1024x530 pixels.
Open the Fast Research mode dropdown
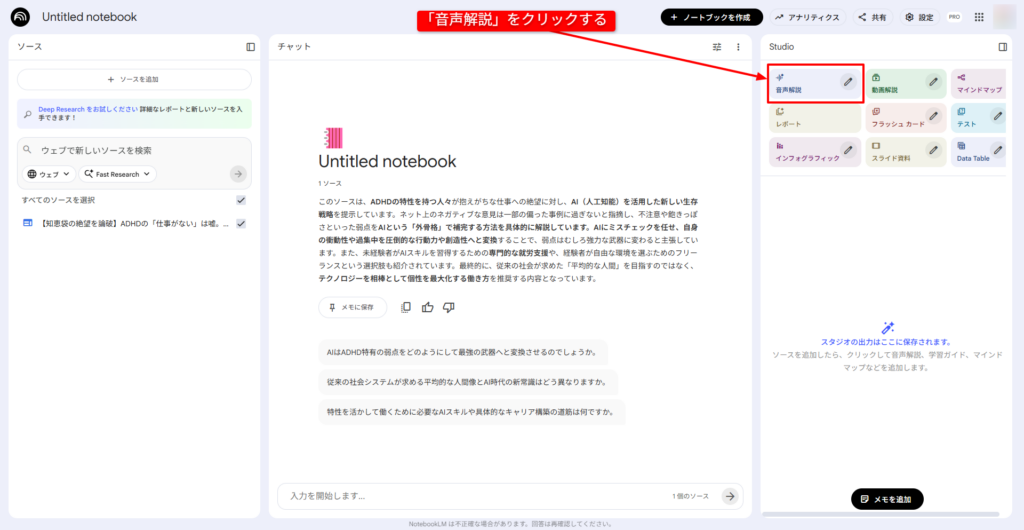click(x=118, y=174)
